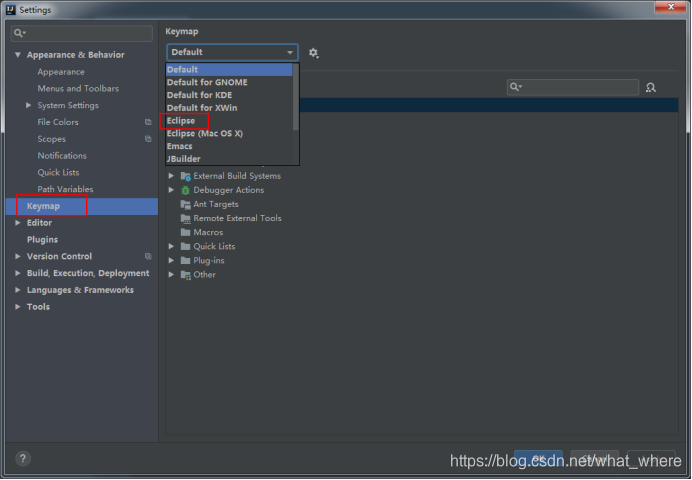Screen dimensions: 692x480
Task: Open the help question mark button
Action: pyautogui.click(x=23, y=458)
